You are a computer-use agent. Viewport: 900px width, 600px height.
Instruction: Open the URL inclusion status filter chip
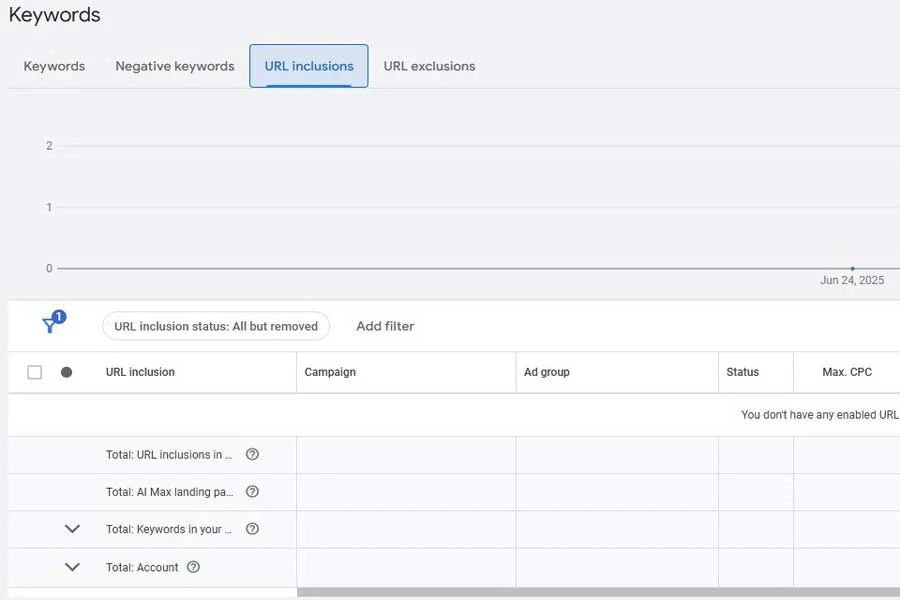coord(216,326)
